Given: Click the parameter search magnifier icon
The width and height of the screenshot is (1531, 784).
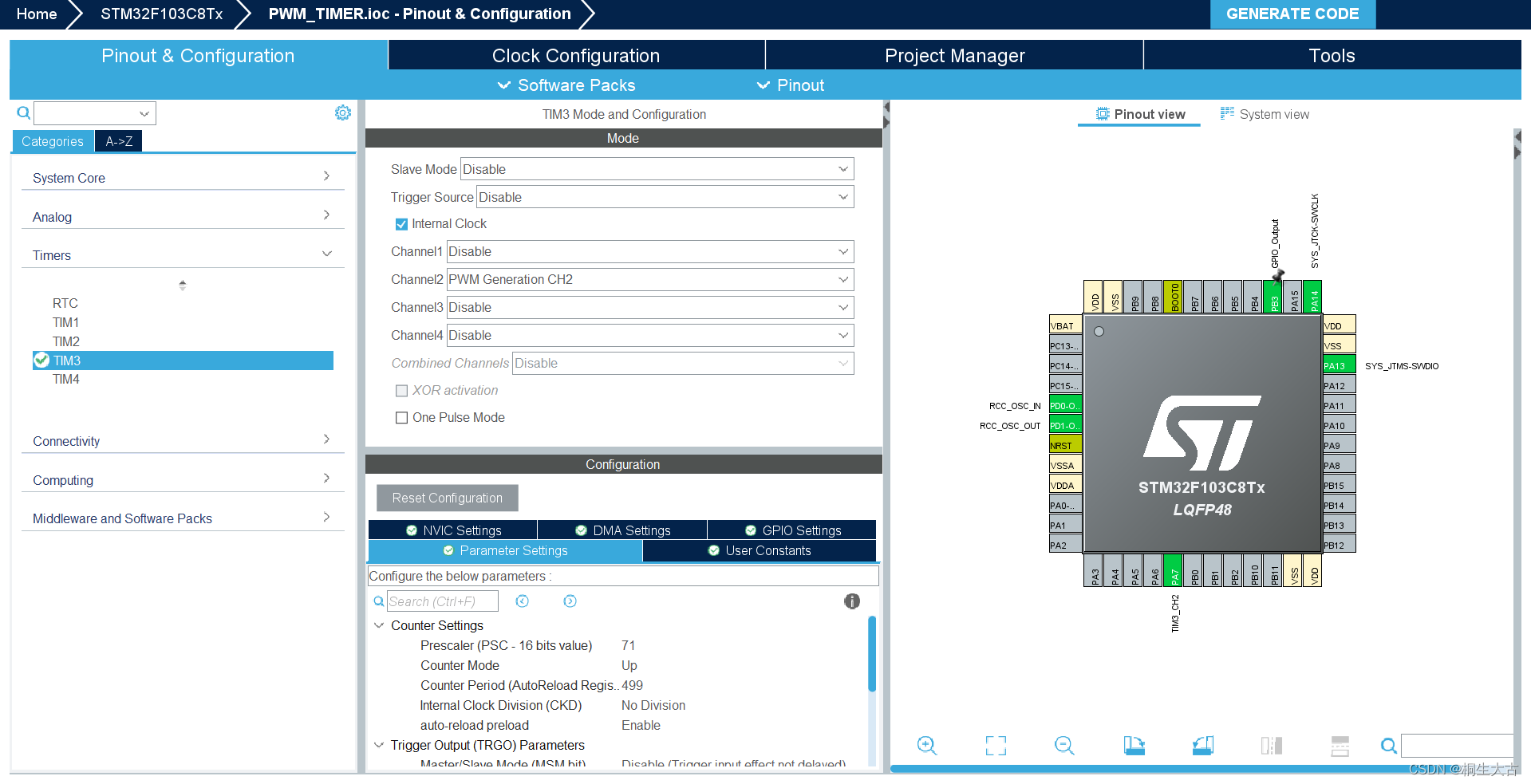Looking at the screenshot, I should 379,601.
